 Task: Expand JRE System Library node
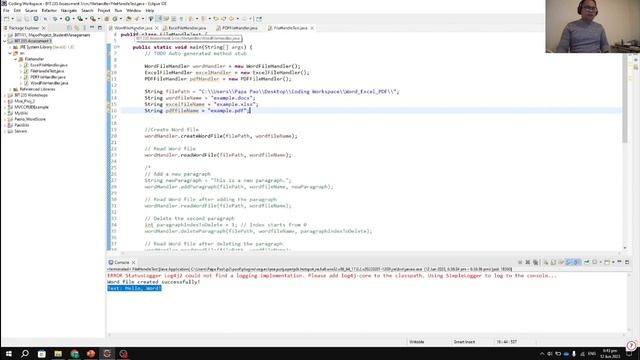tap(11, 47)
